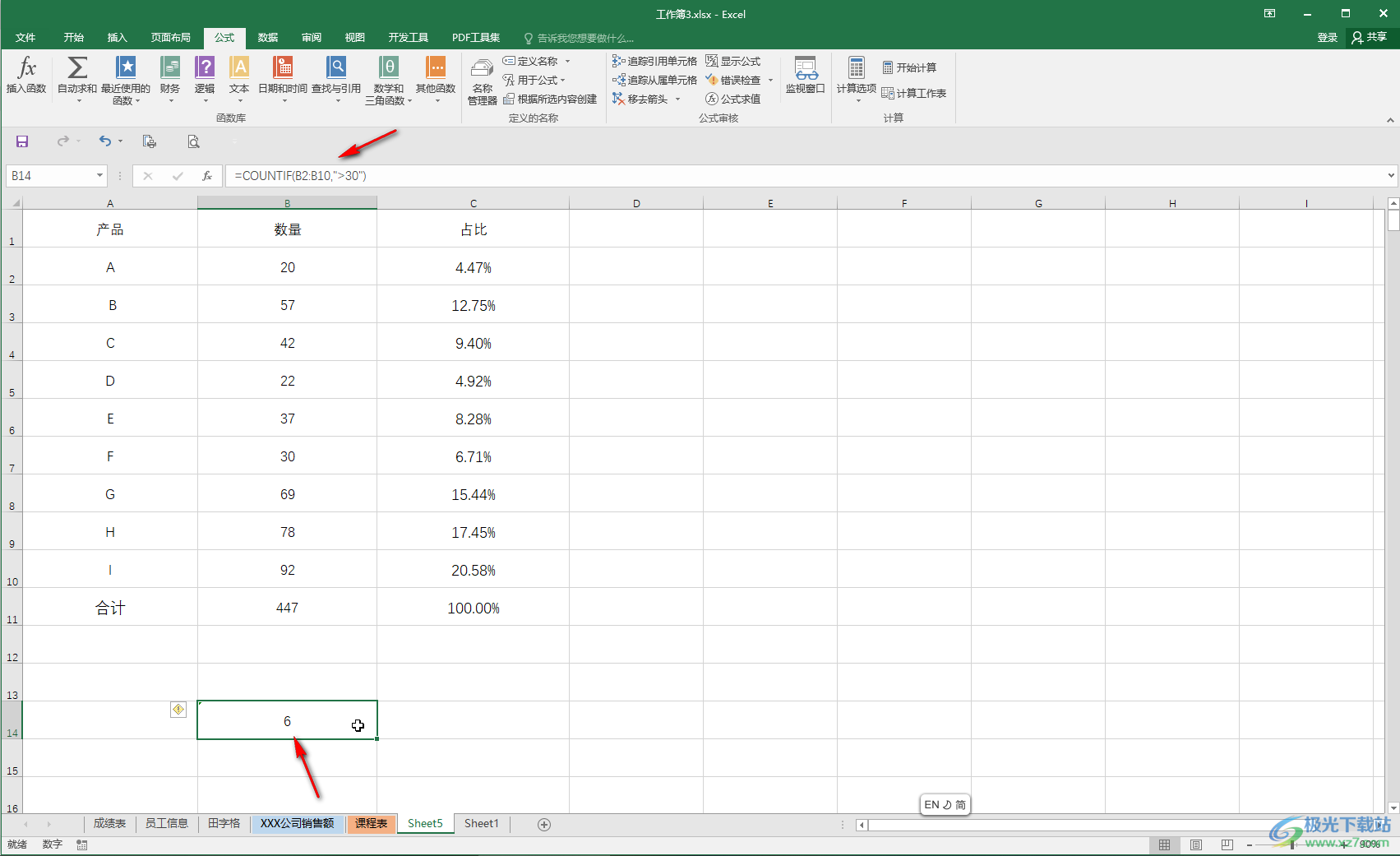Save the workbook with the save icon
1400x856 pixels.
(x=22, y=141)
